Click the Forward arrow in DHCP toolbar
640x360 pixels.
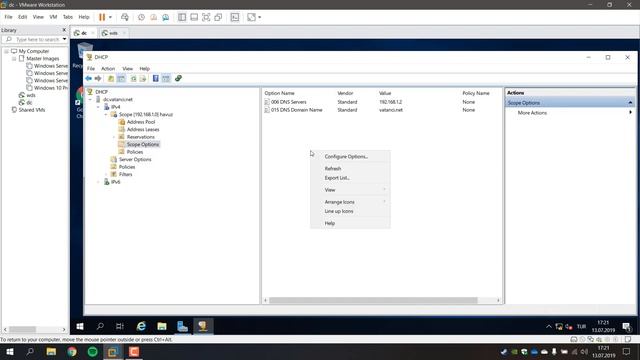pyautogui.click(x=98, y=78)
